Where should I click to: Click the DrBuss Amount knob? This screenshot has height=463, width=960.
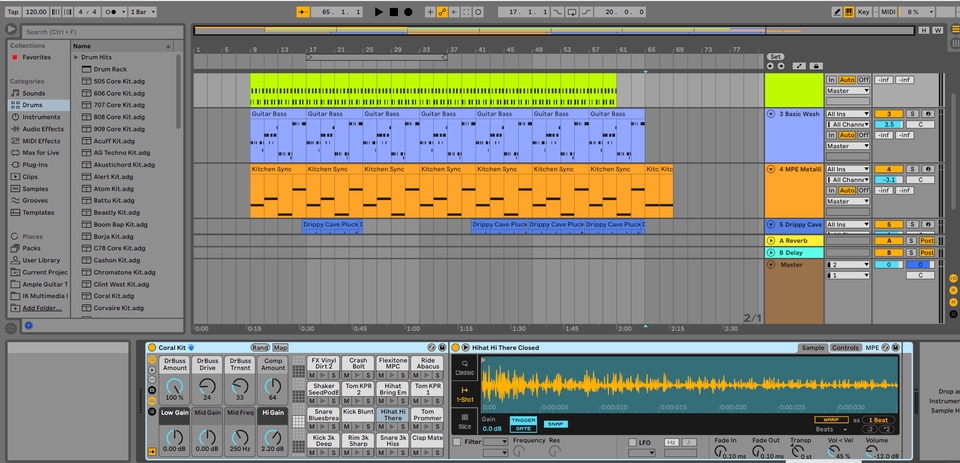coord(175,386)
